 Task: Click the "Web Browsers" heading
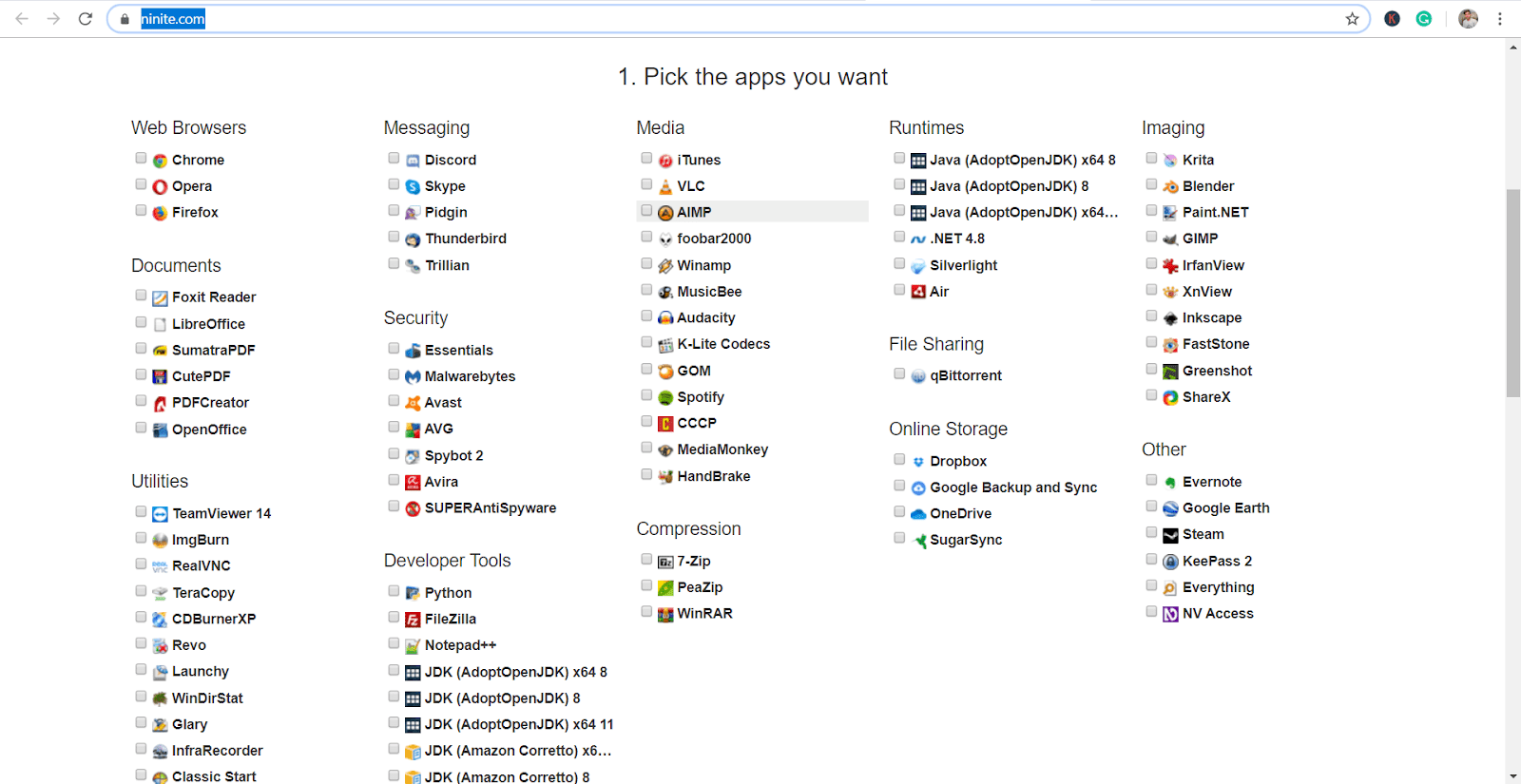coord(188,127)
